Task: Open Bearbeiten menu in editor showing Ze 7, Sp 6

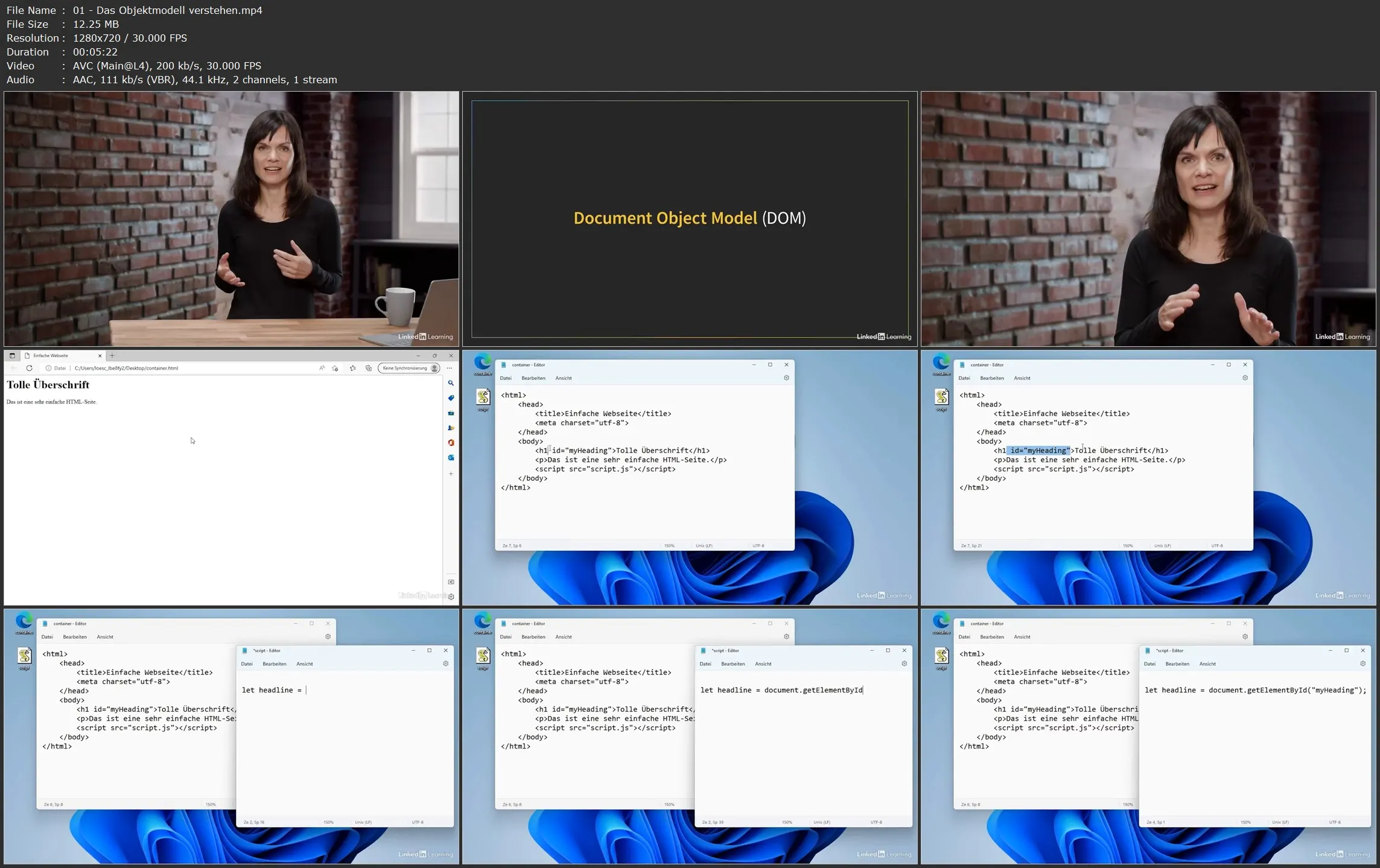Action: 533,378
